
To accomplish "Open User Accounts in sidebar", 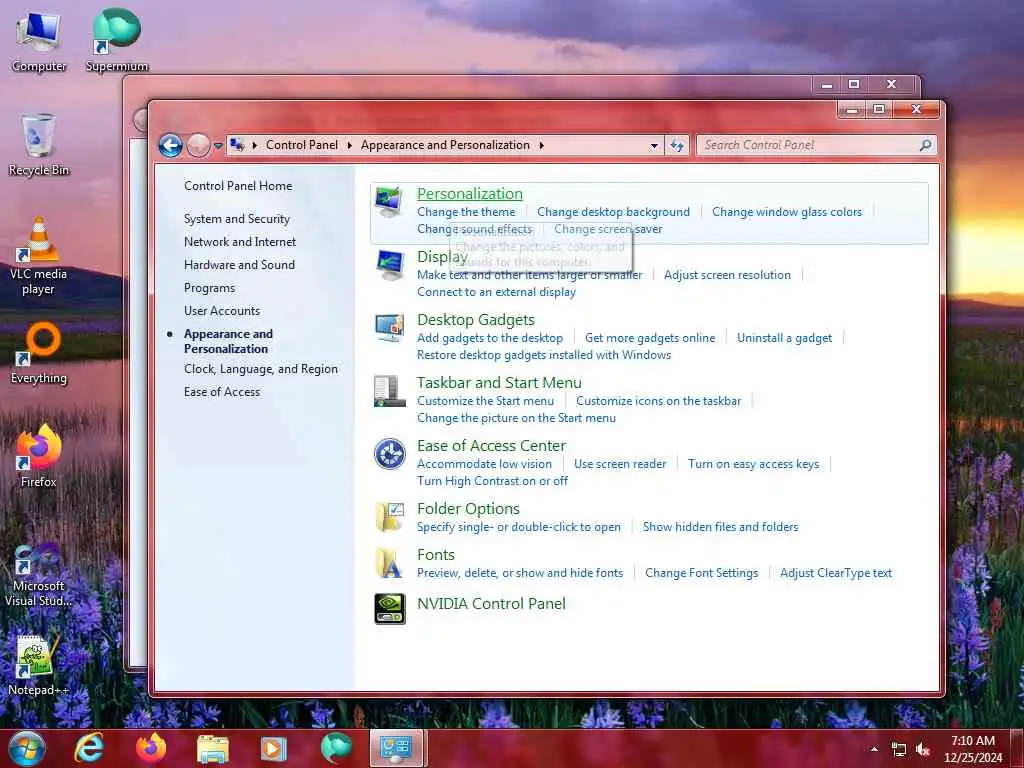I will [222, 311].
